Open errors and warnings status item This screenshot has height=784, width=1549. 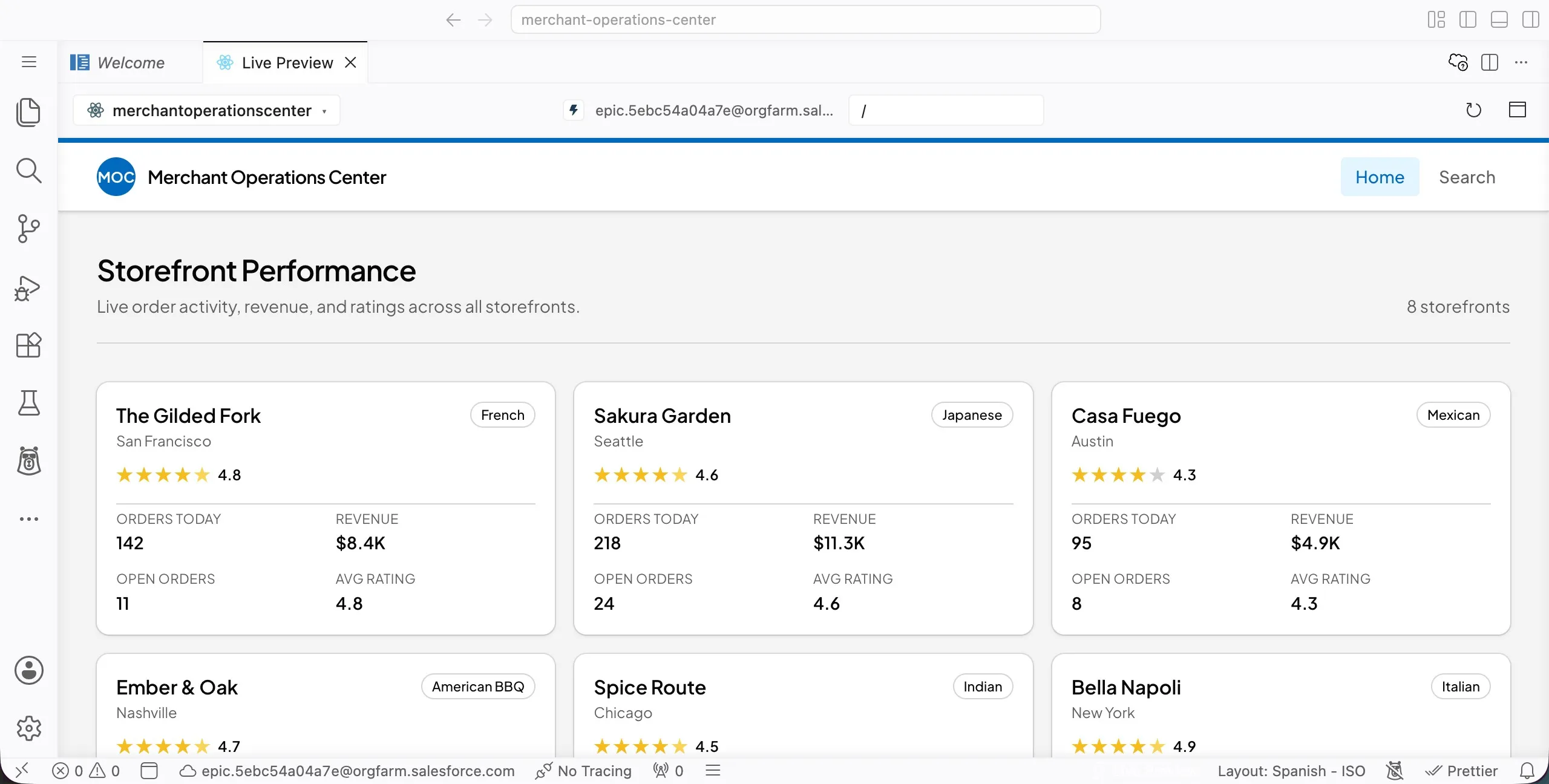click(x=86, y=771)
